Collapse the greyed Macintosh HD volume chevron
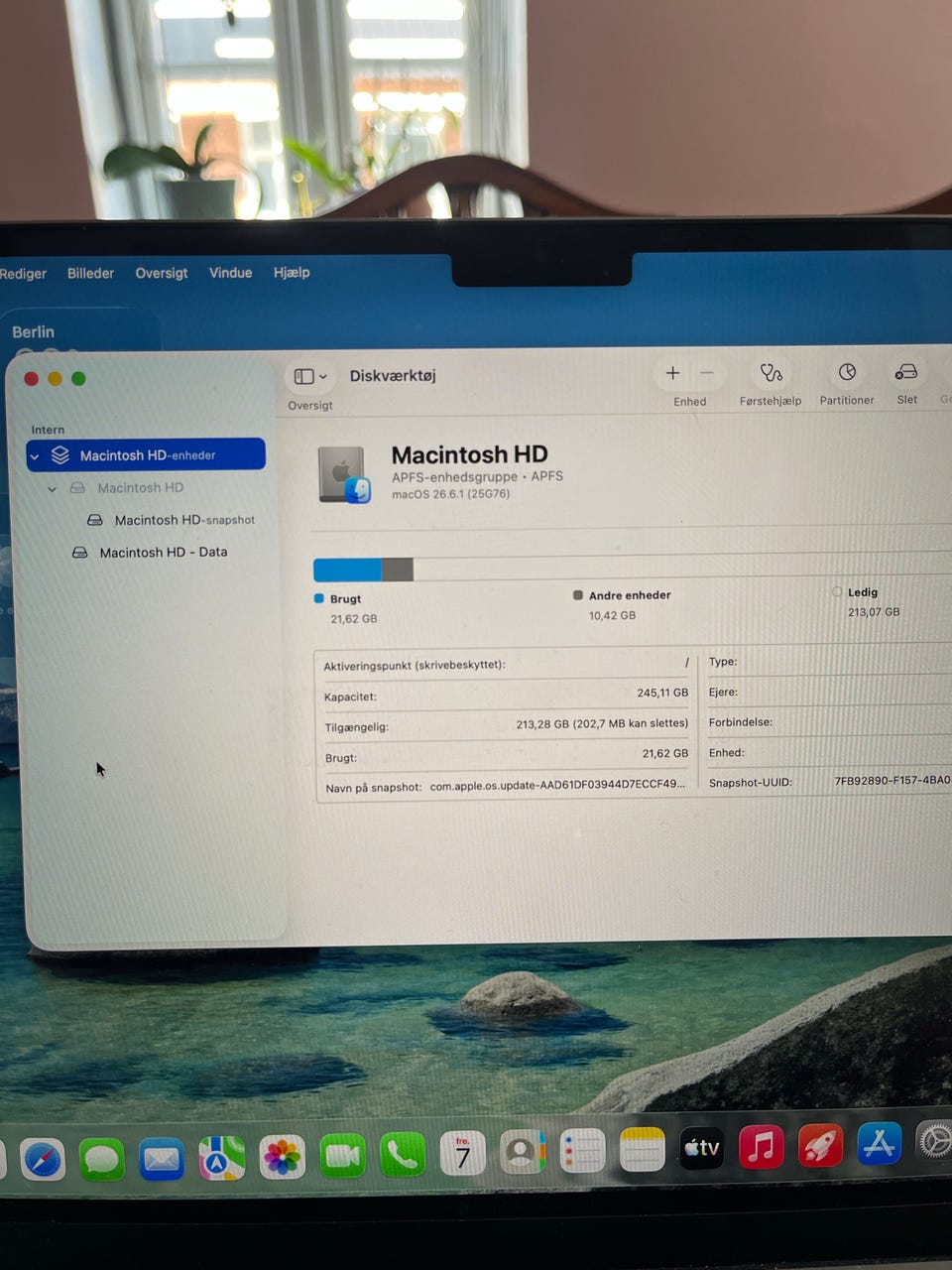 (53, 489)
